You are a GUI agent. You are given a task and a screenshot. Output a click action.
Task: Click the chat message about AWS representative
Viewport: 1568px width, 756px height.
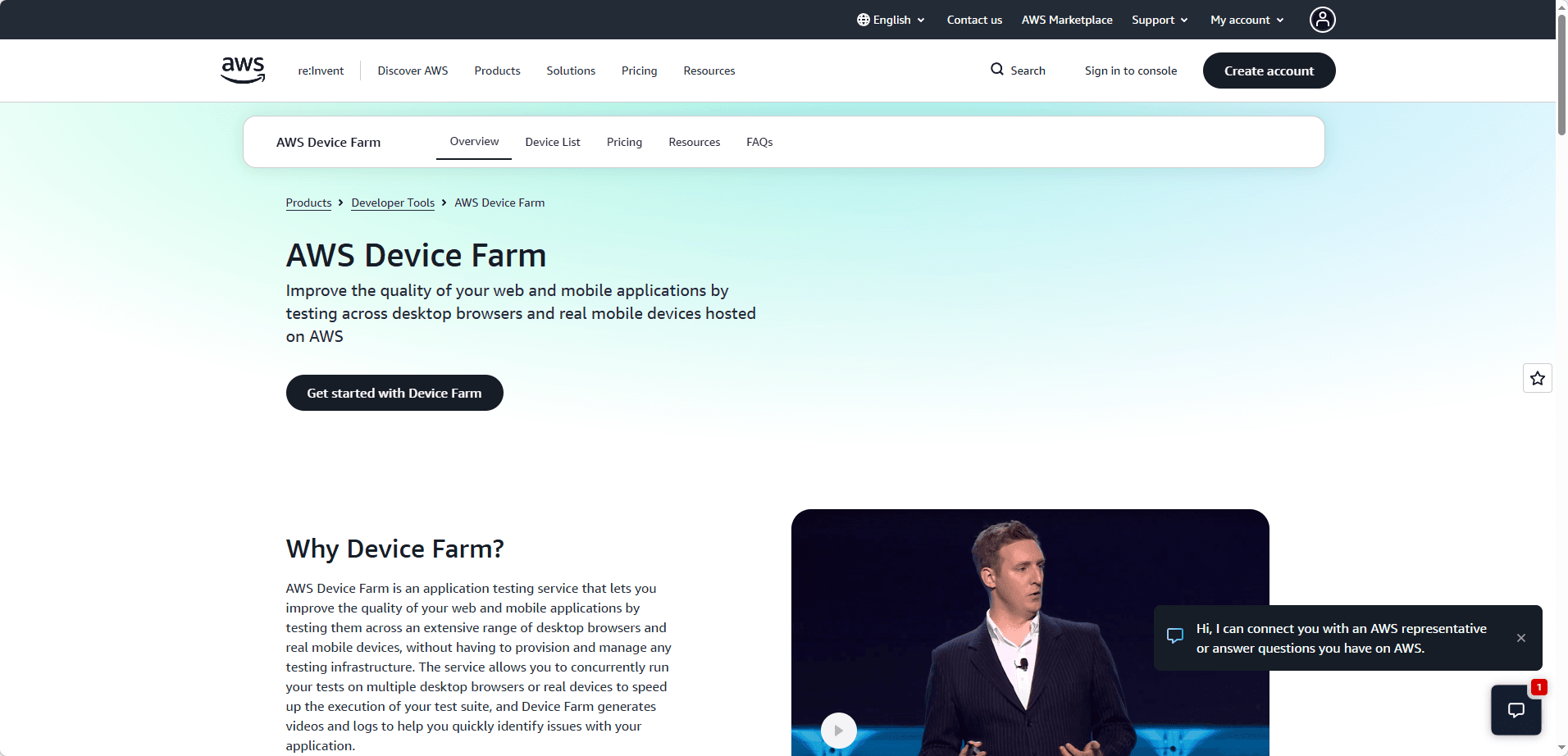click(1341, 638)
